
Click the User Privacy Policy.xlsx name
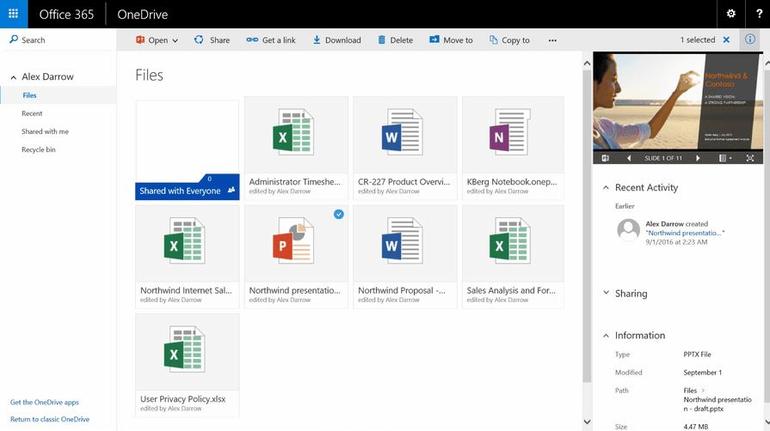pos(183,399)
